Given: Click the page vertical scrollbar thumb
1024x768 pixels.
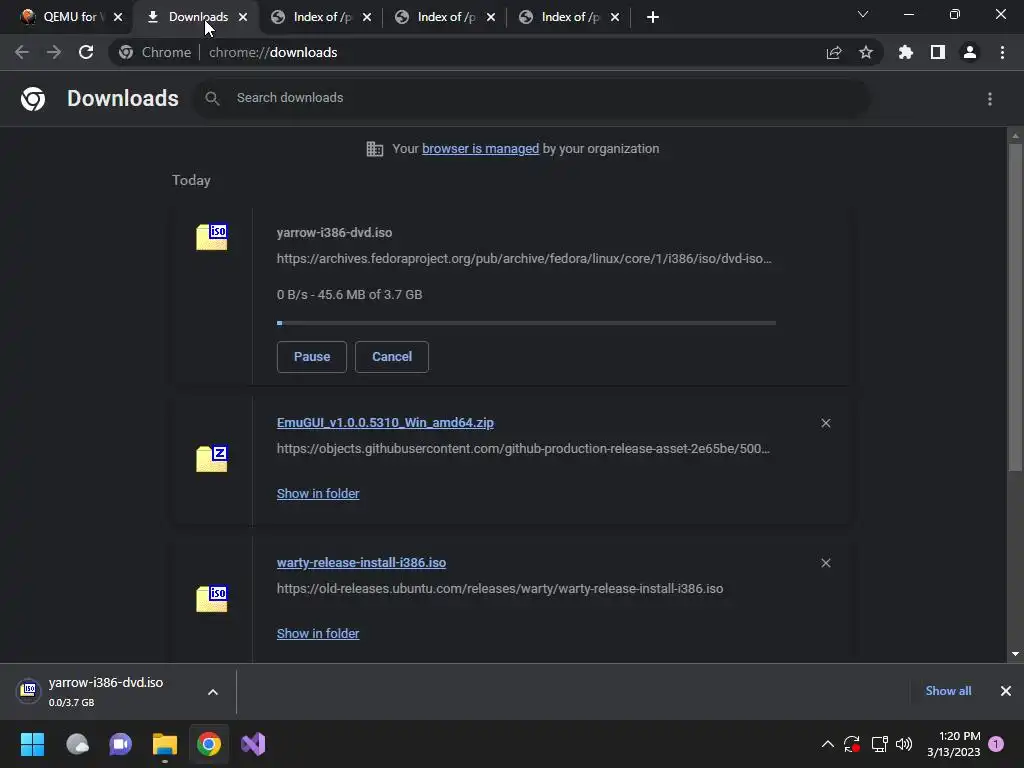Looking at the screenshot, I should (1015, 306).
